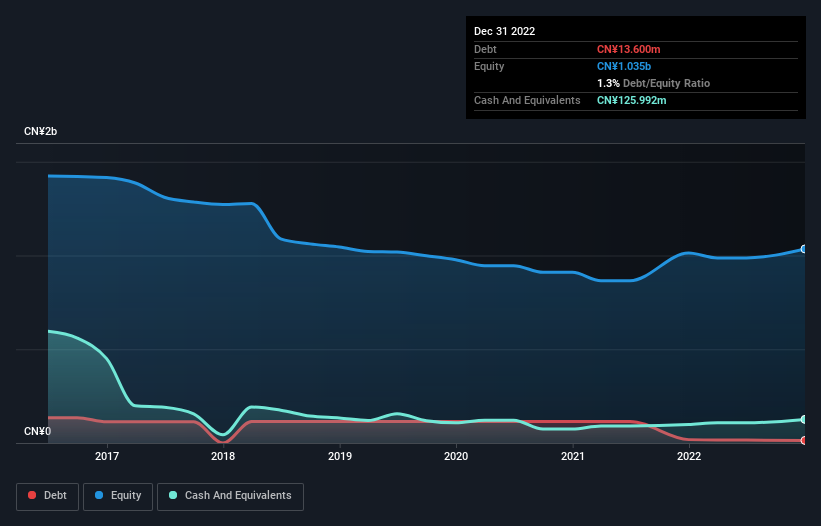Click the red dot in the Debt legend
The width and height of the screenshot is (821, 526).
click(x=32, y=495)
